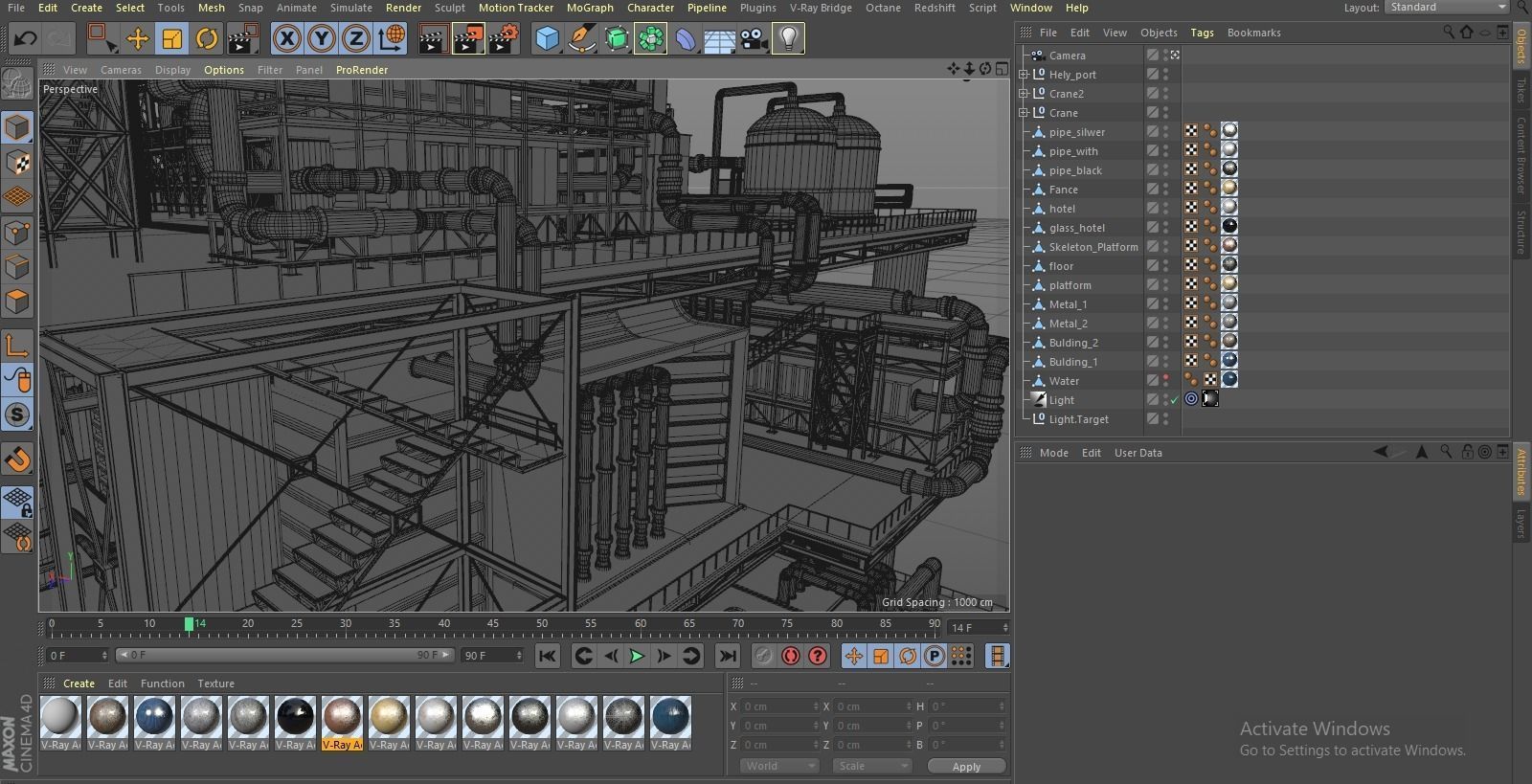Toggle the Z axis lock
This screenshot has width=1532, height=784.
356,39
